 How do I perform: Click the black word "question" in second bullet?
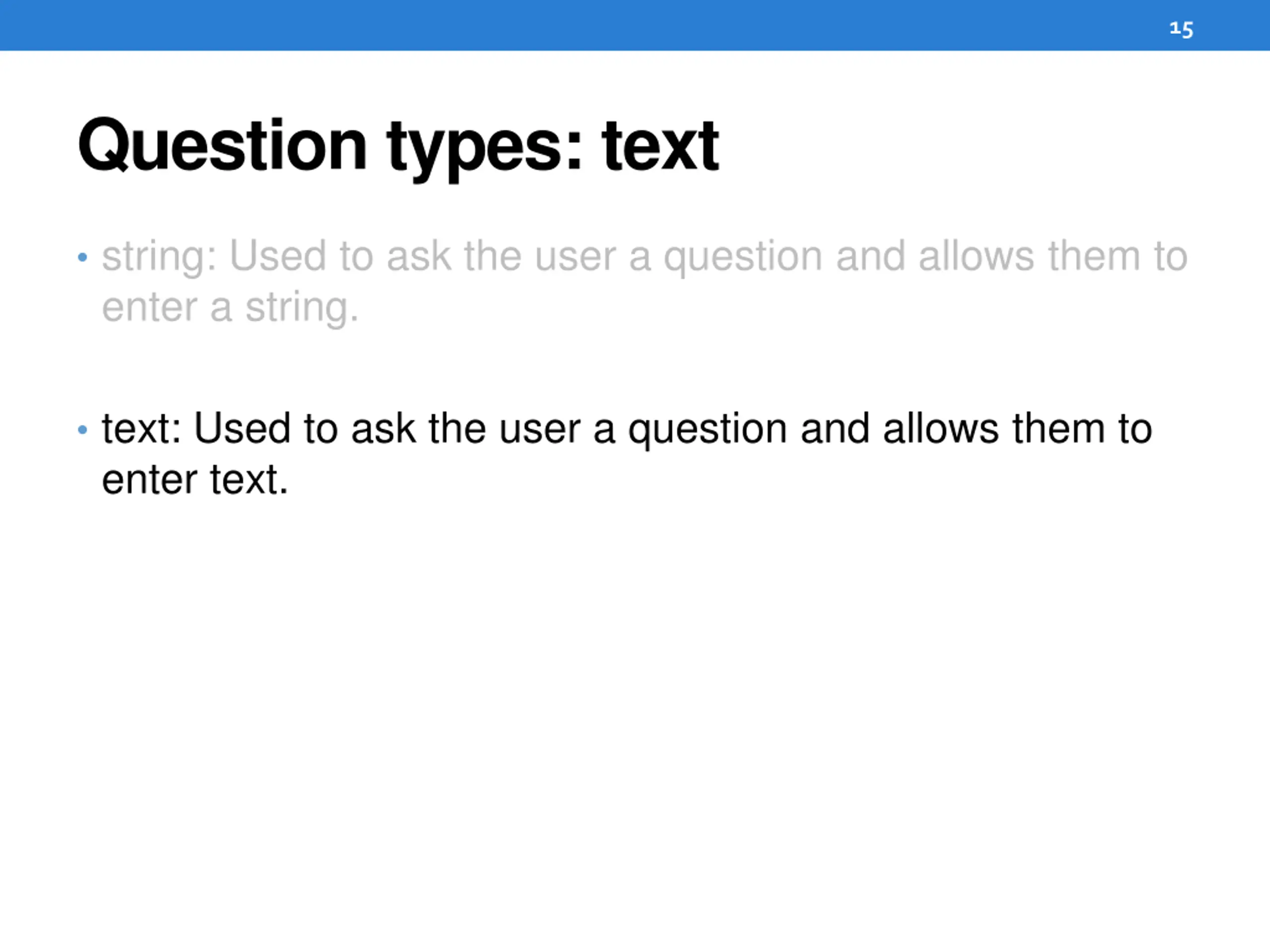707,430
